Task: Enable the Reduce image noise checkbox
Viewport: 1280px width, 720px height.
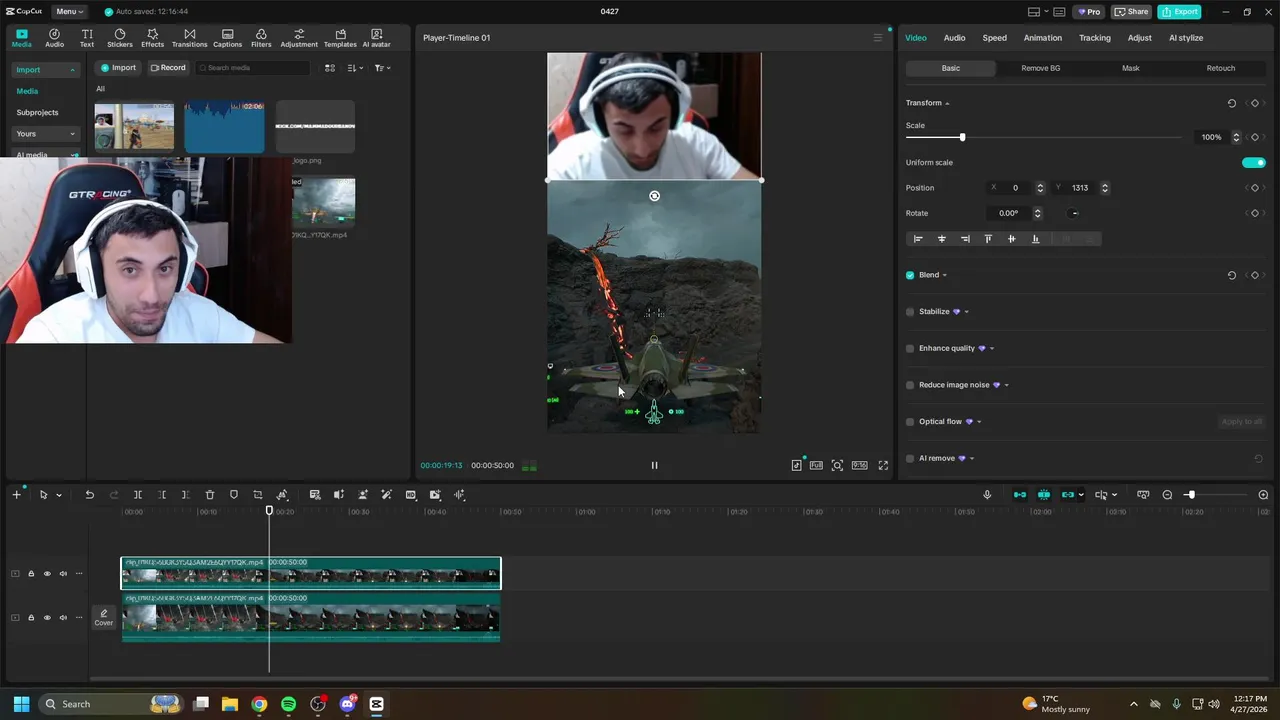Action: (910, 385)
